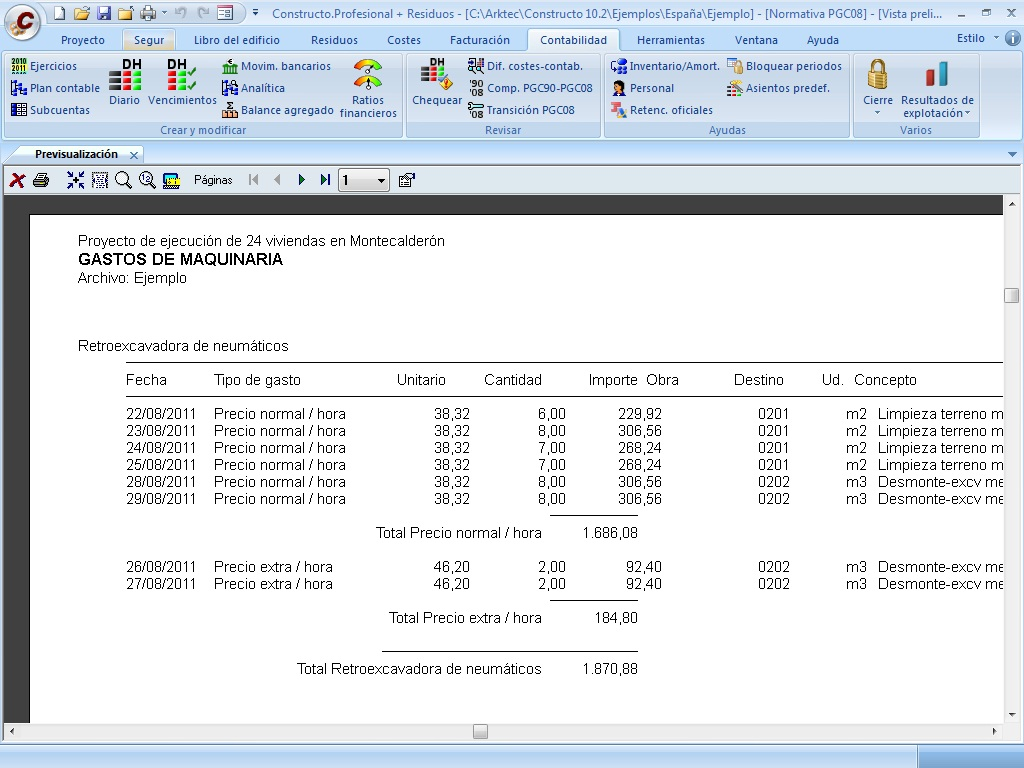The height and width of the screenshot is (768, 1024).
Task: Select Ratios financieros
Action: (x=369, y=88)
